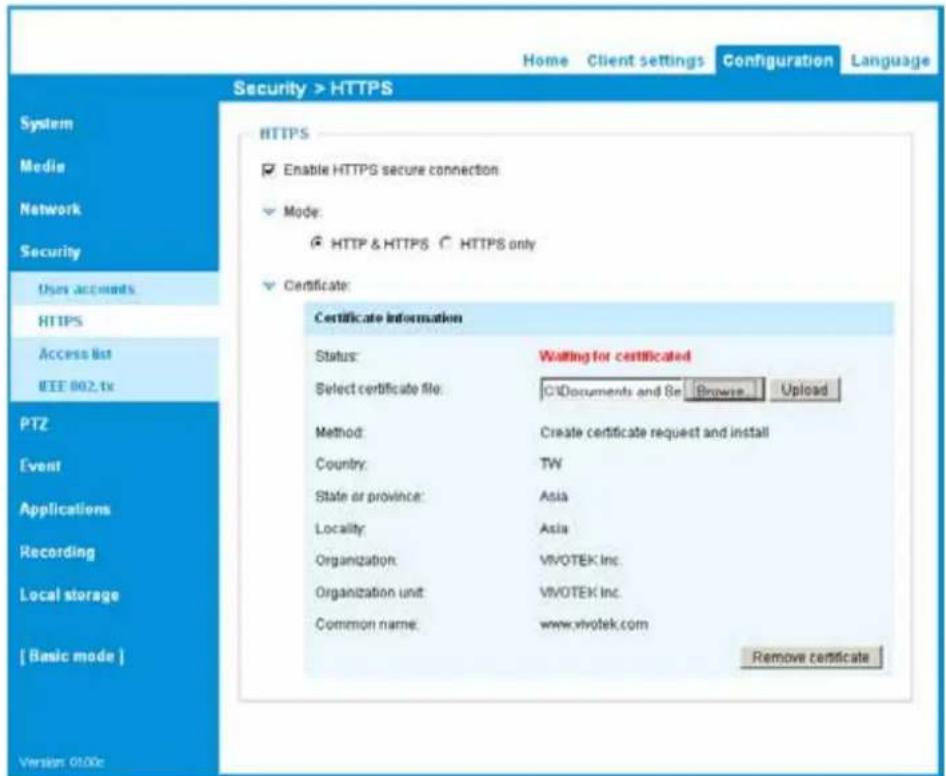Collapse the Mode section arrow
Image resolution: width=946 pixels, height=776 pixels.
pos(269,212)
